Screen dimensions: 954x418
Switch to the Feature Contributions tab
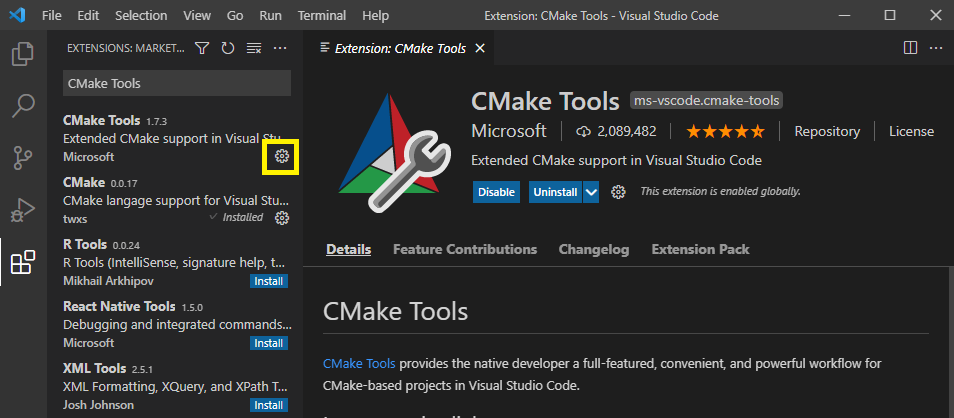(464, 249)
